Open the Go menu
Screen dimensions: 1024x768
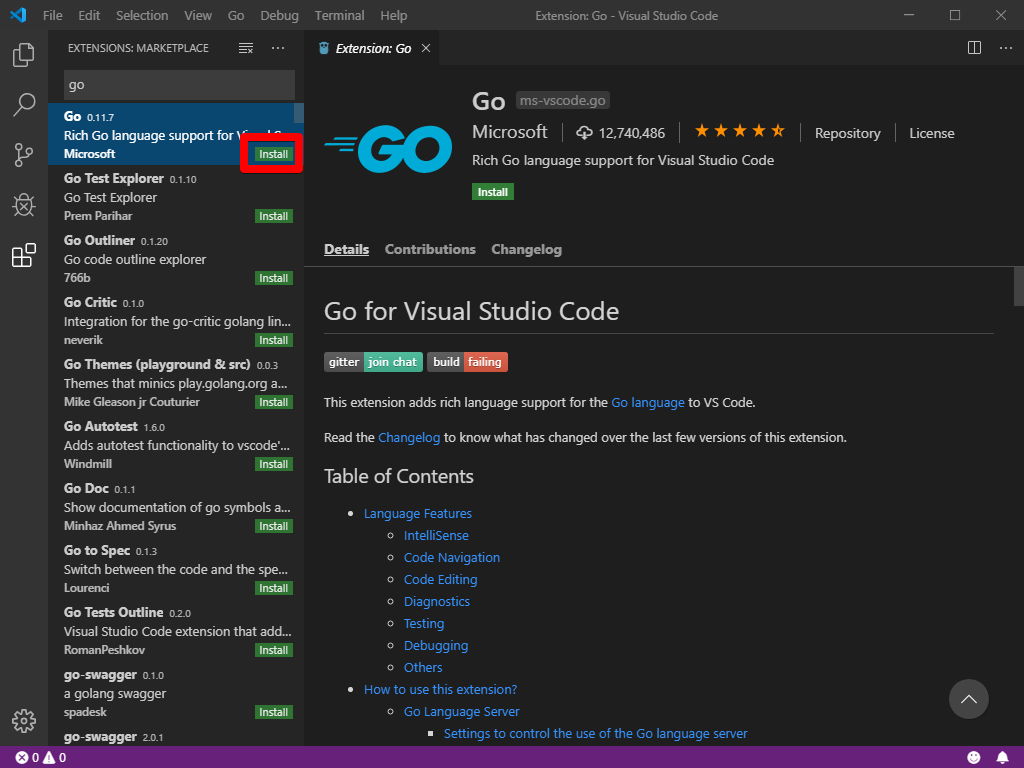point(236,15)
